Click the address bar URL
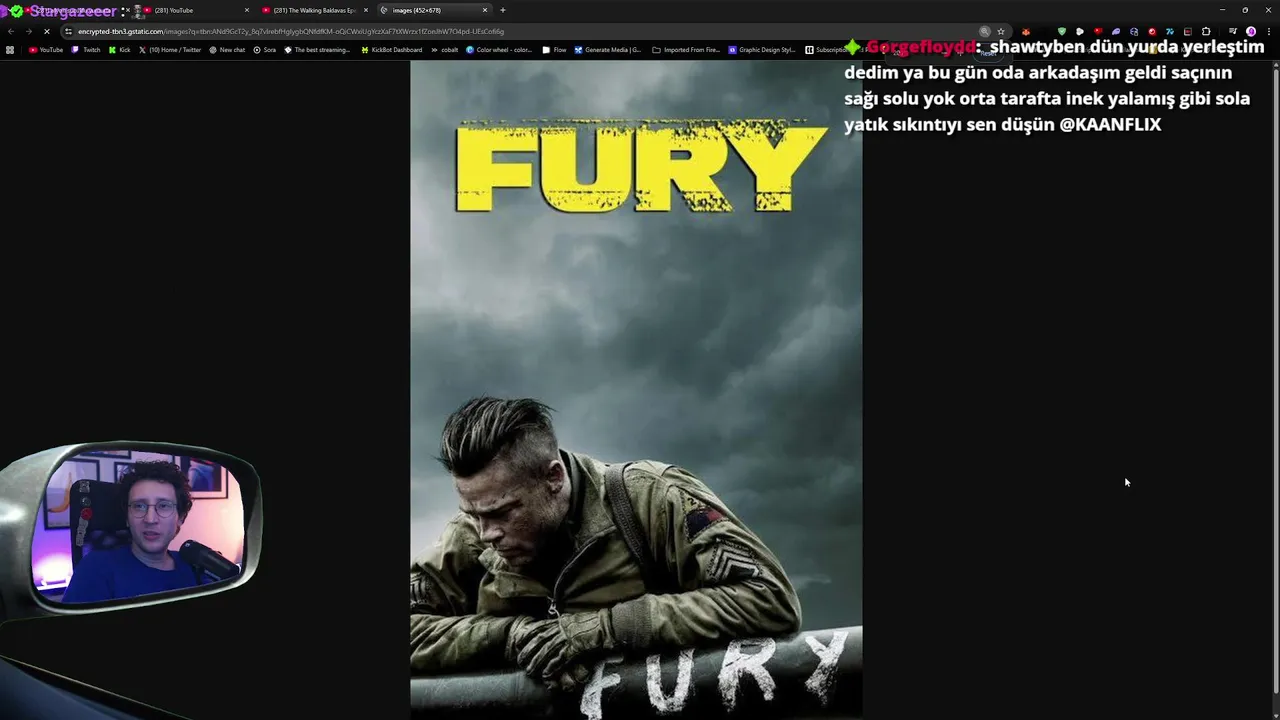The height and width of the screenshot is (720, 1280). point(291,31)
